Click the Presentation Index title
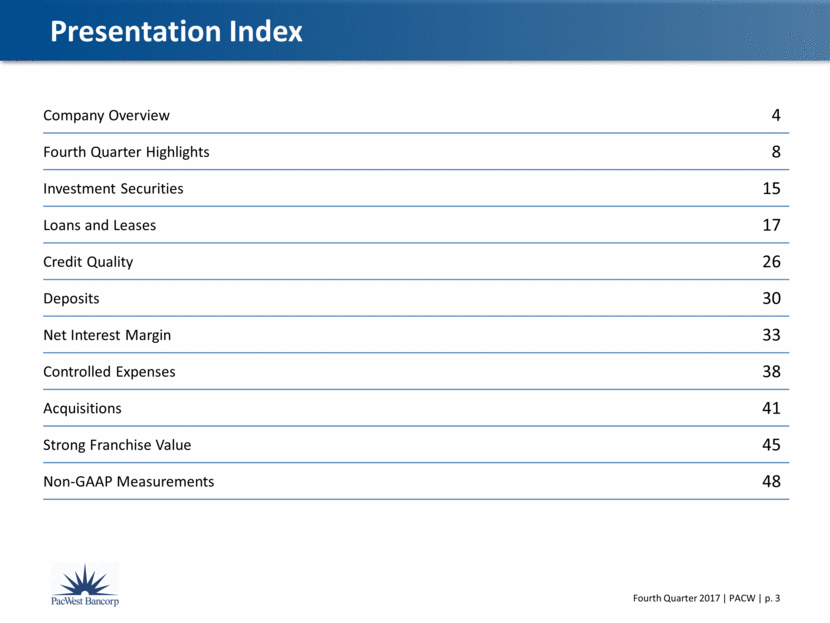This screenshot has width=830, height=623. 176,31
